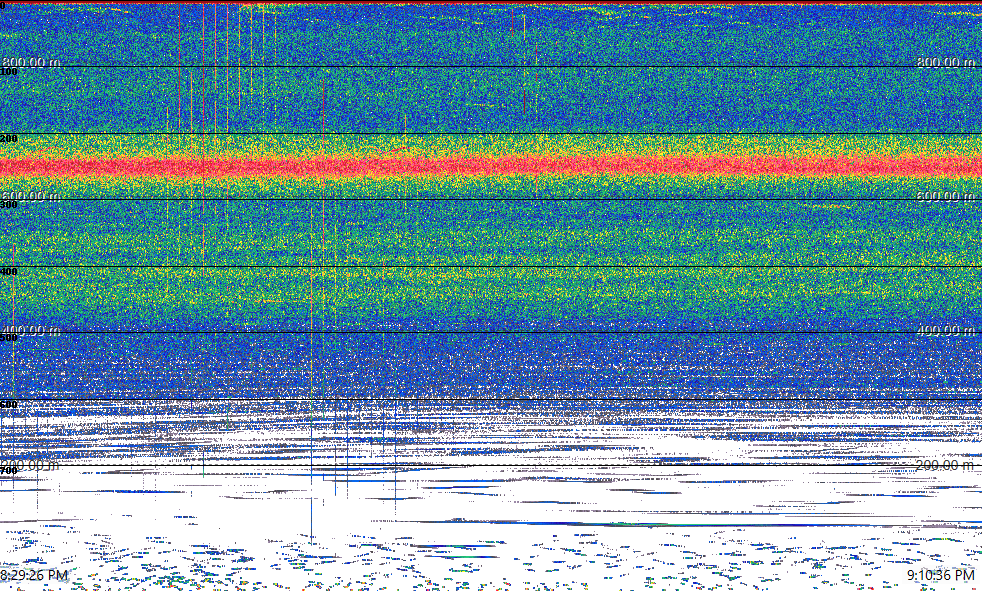
Task: Click the '9:10:36 PM' end timestamp
Action: [941, 575]
